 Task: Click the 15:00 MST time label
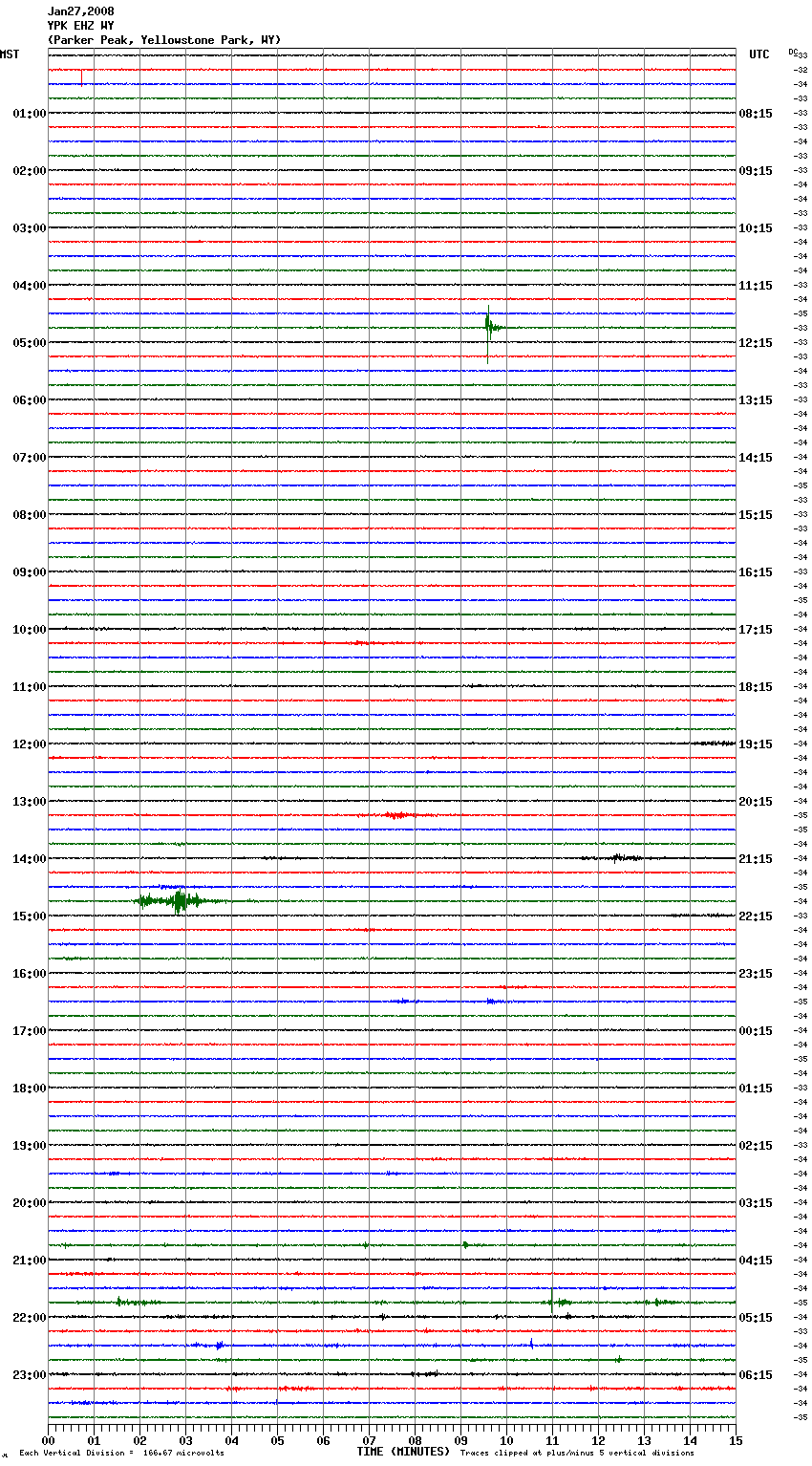(30, 916)
